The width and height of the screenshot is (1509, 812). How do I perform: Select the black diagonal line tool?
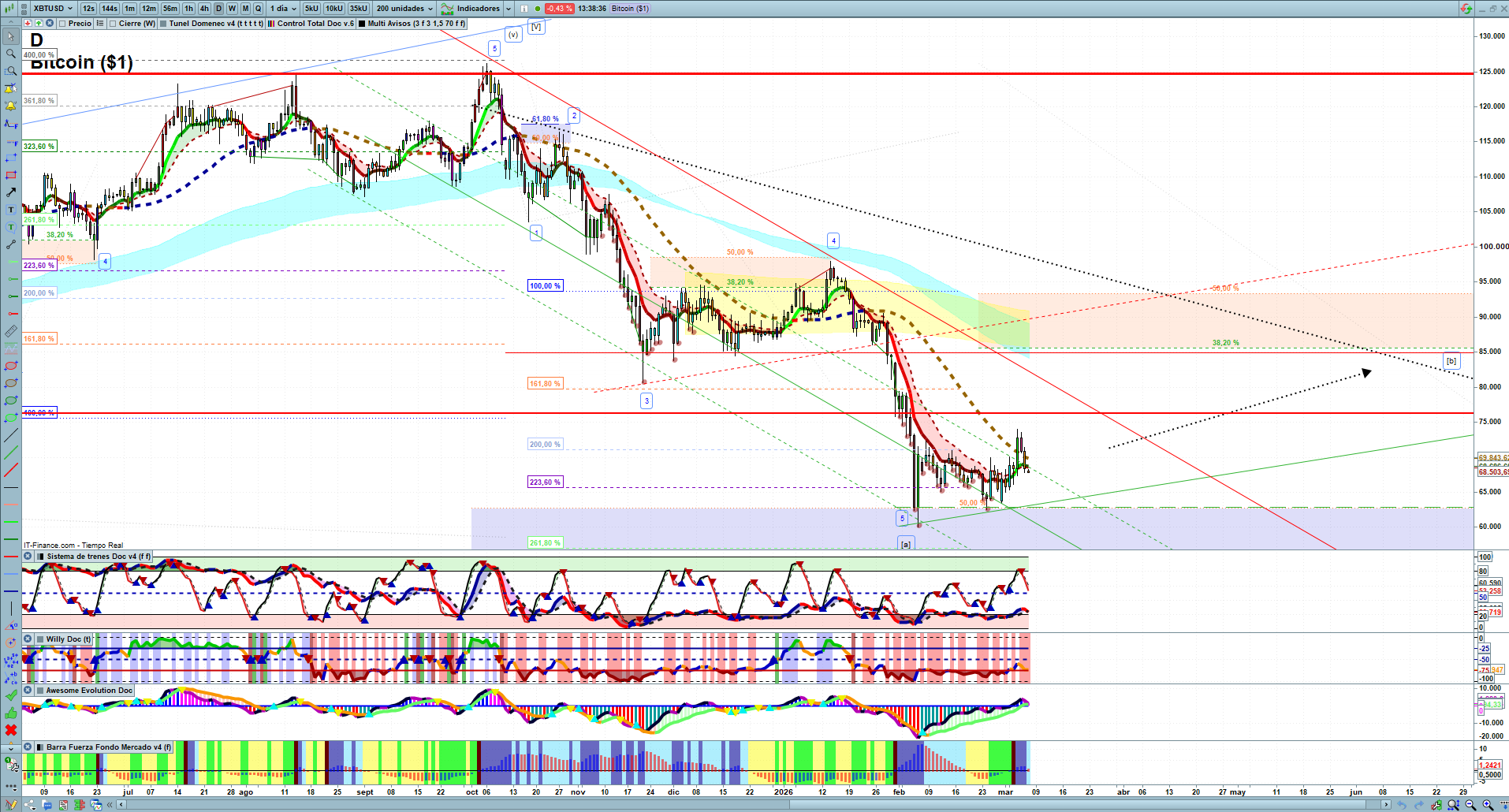click(11, 435)
